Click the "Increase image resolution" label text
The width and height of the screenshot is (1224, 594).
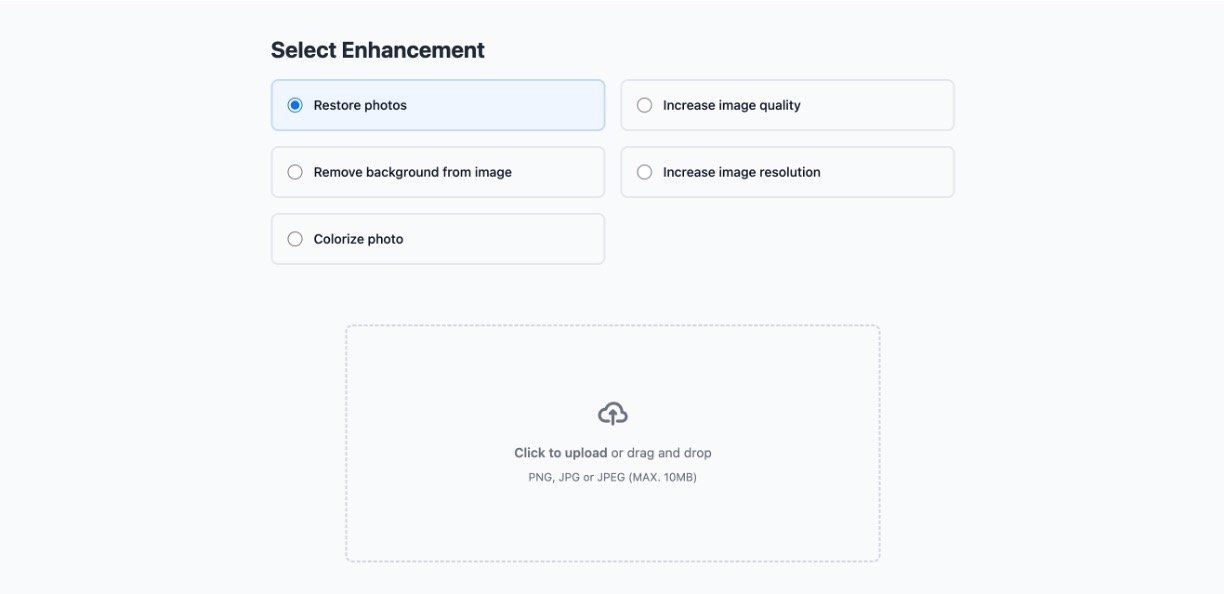[741, 172]
